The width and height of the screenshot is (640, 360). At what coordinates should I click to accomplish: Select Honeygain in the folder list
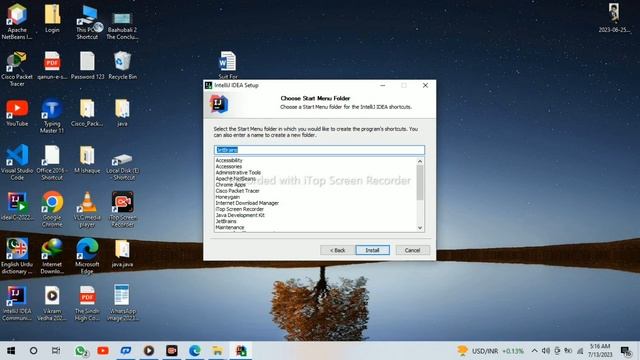tap(228, 197)
